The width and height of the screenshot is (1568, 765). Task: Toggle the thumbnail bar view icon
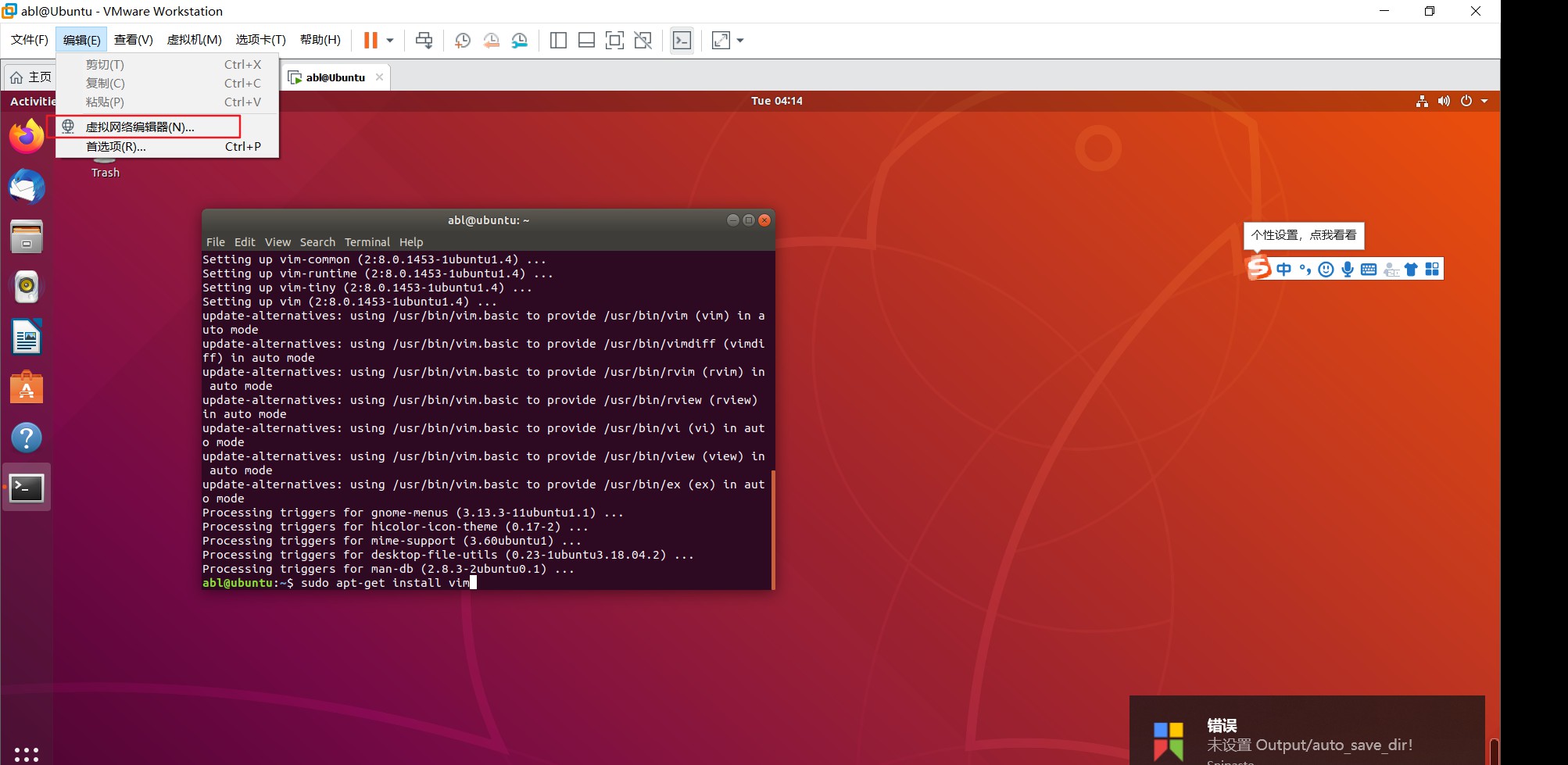(586, 41)
